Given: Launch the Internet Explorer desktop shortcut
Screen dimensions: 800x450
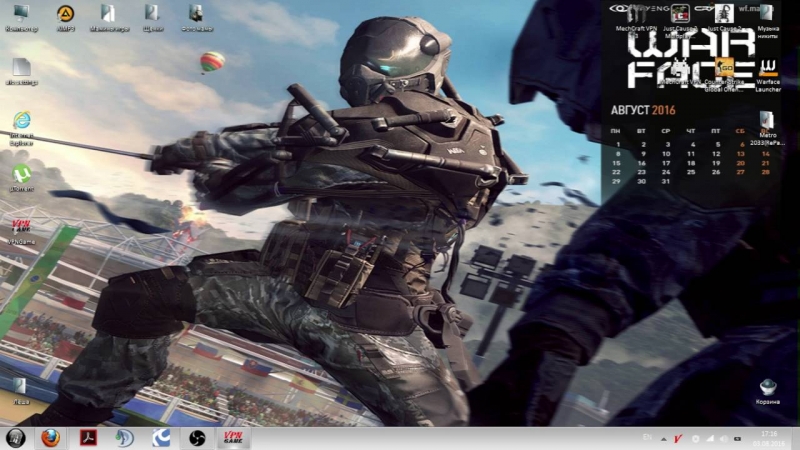Looking at the screenshot, I should 21,129.
